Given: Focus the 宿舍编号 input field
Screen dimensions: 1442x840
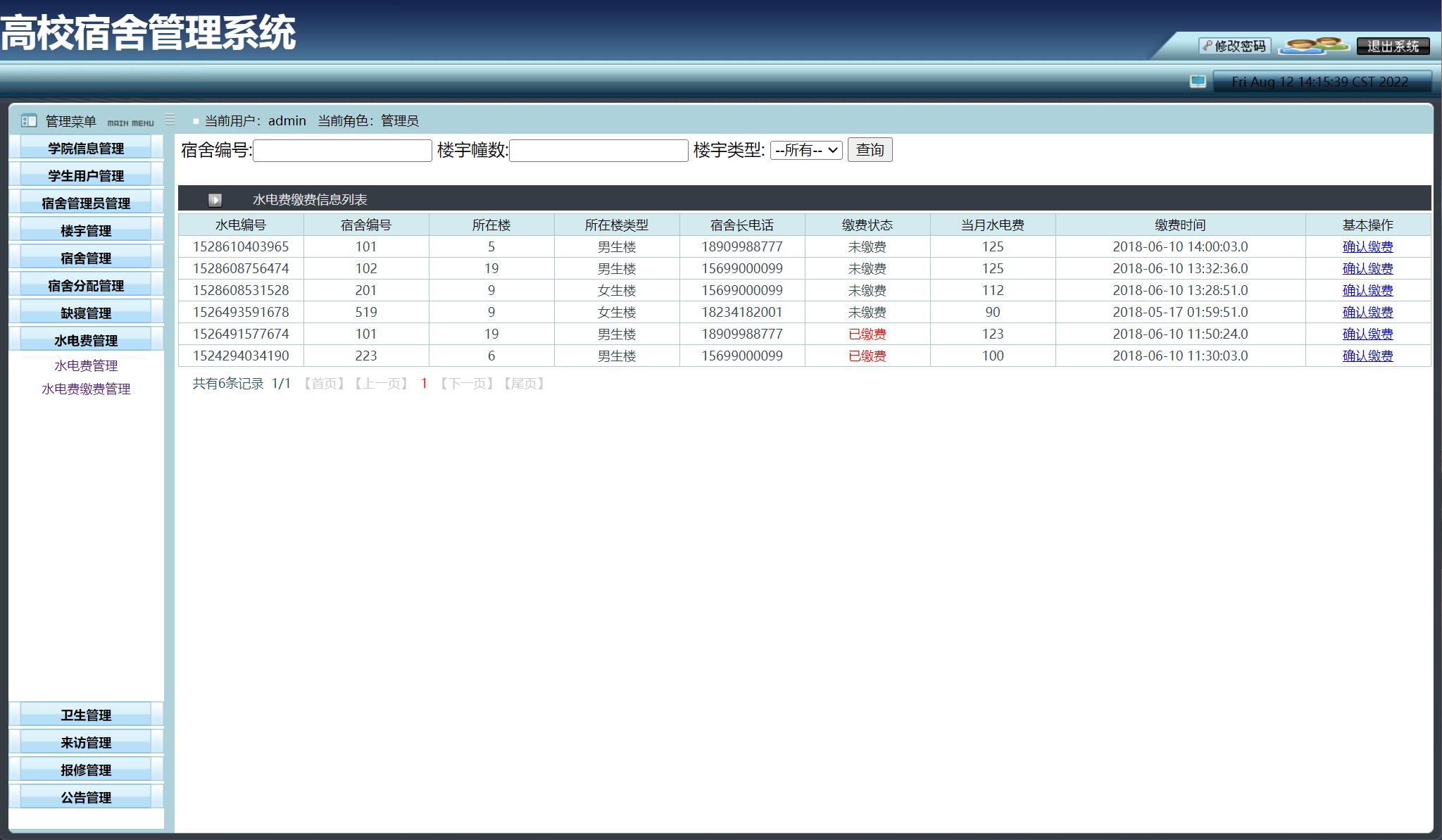Looking at the screenshot, I should [x=342, y=151].
